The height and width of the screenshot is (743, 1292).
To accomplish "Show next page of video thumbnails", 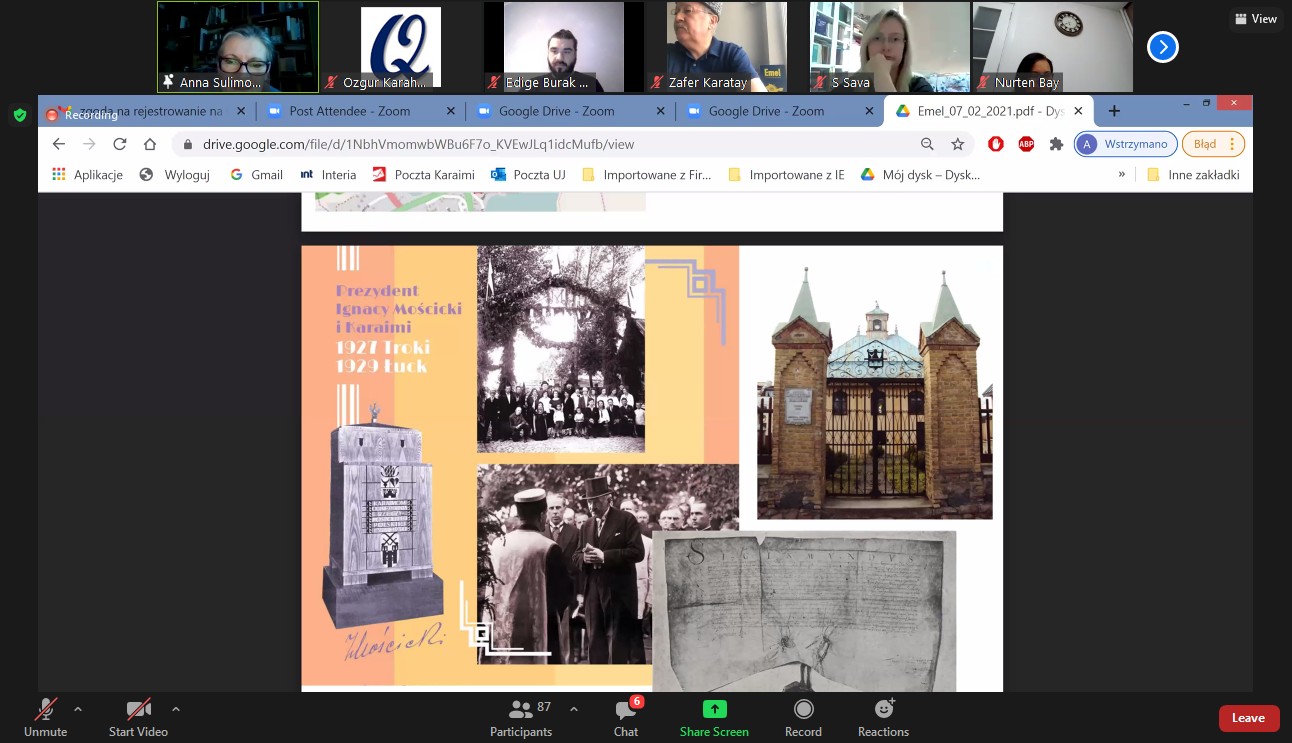I will 1162,47.
